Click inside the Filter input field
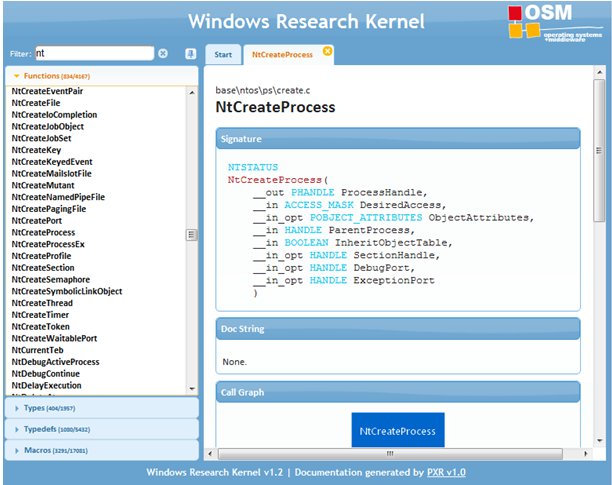 (95, 53)
